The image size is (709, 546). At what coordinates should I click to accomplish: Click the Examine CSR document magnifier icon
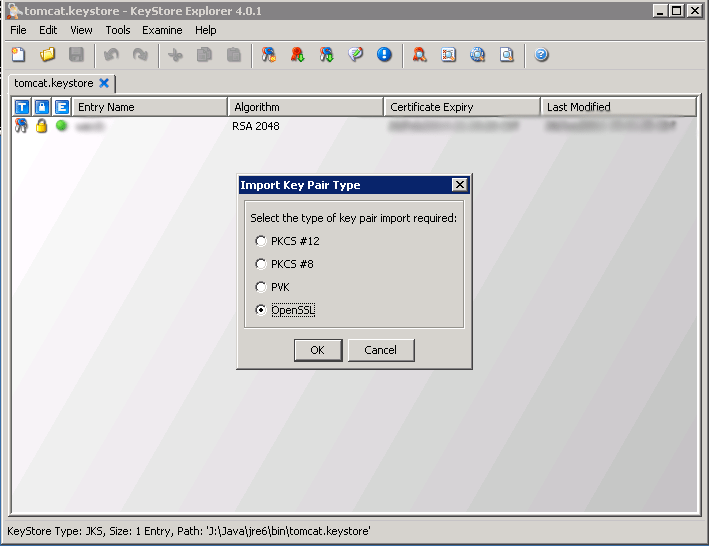click(x=506, y=55)
